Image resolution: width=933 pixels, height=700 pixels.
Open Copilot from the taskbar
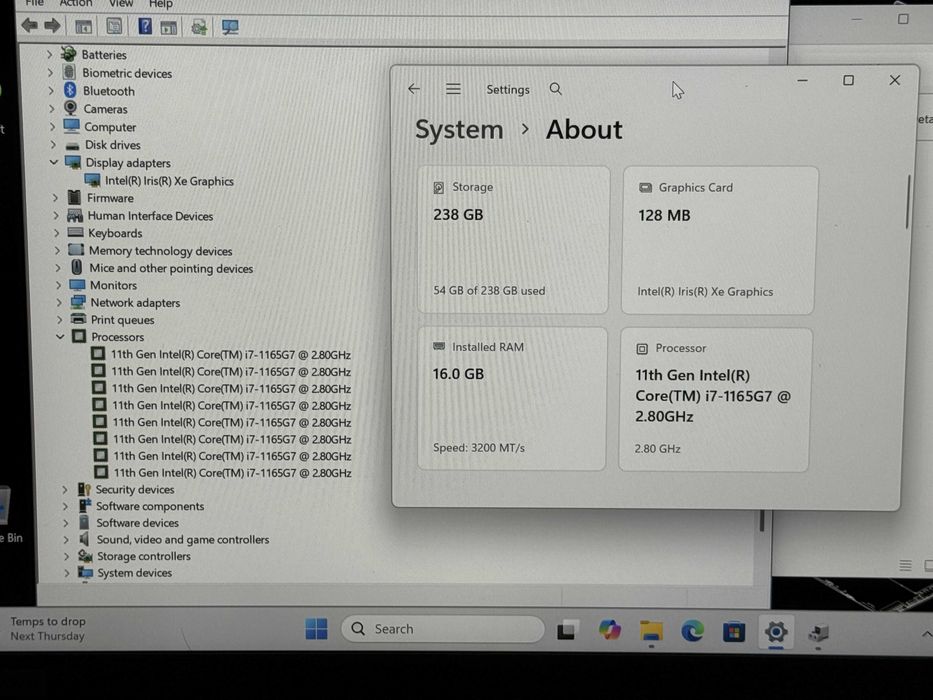click(x=610, y=630)
